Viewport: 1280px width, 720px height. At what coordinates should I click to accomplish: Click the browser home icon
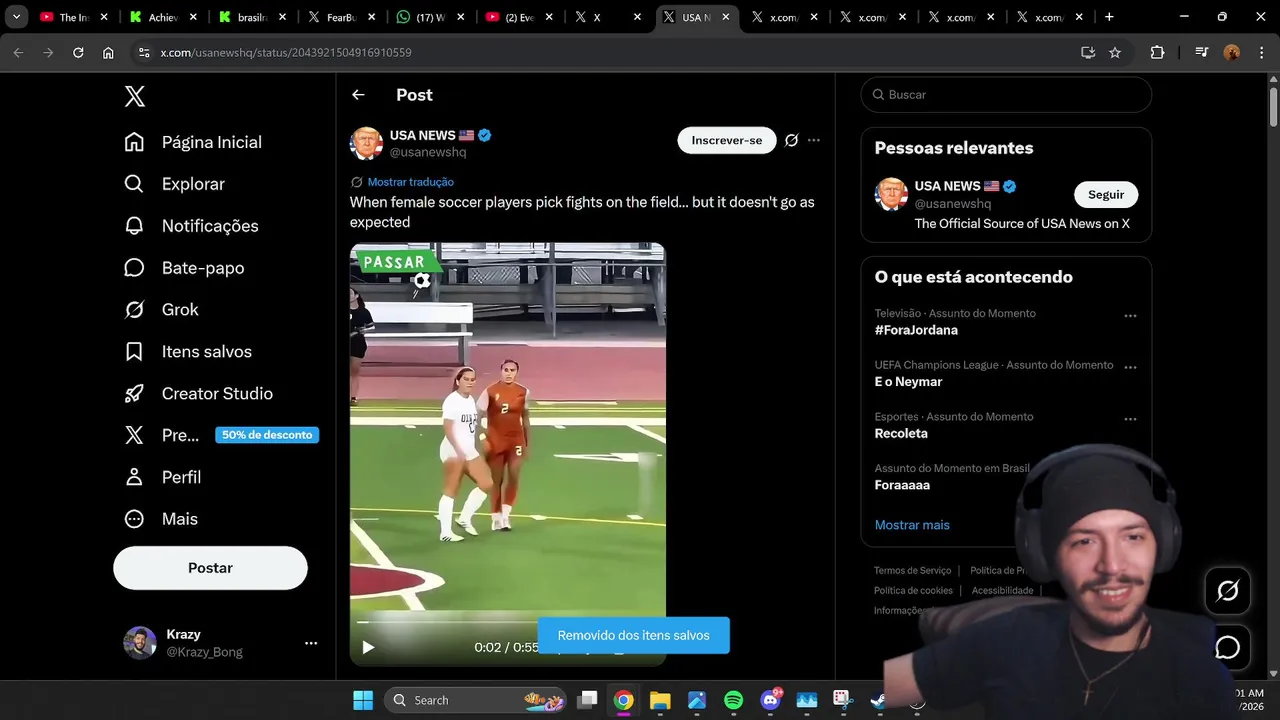[x=108, y=52]
